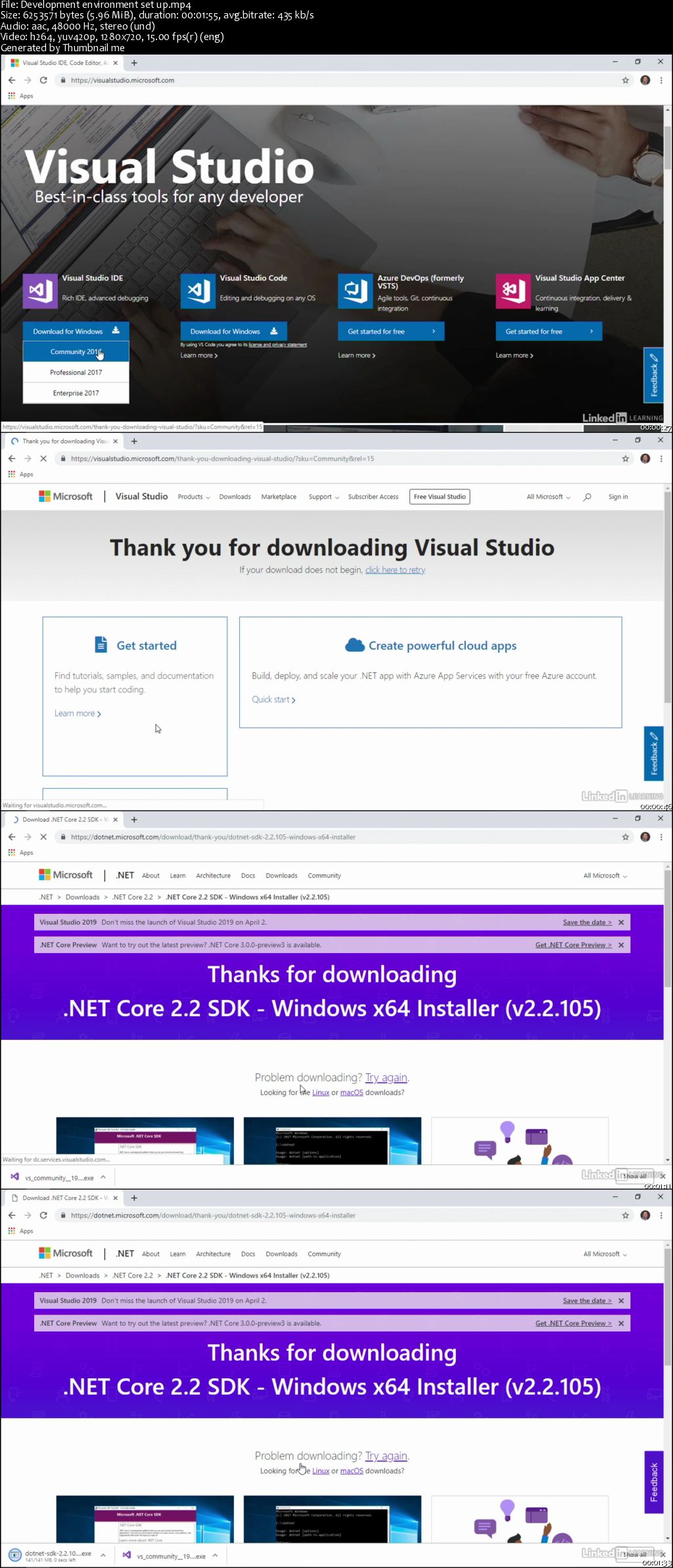673x1568 pixels.
Task: Open the Quick start link
Action: [273, 700]
